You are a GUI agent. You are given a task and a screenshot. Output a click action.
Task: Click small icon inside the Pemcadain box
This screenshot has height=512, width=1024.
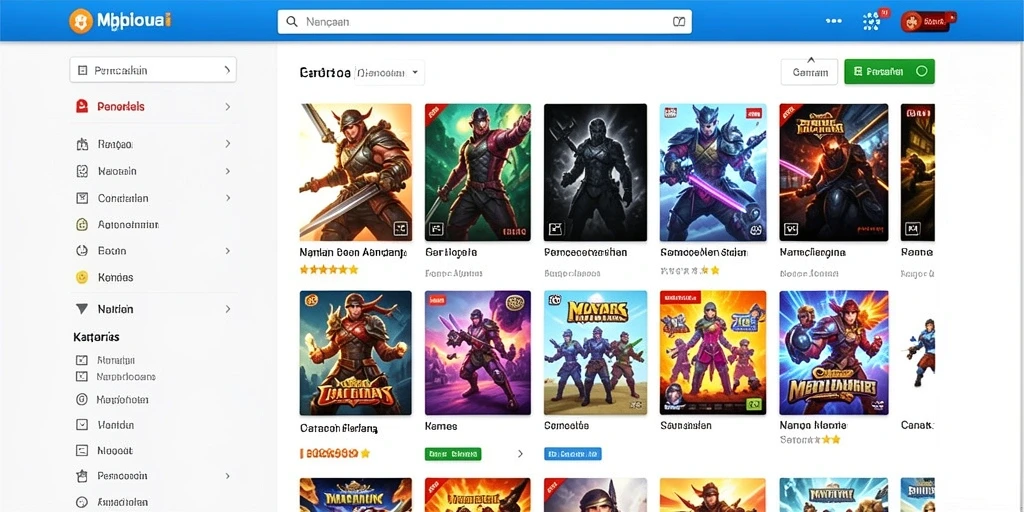click(x=82, y=70)
